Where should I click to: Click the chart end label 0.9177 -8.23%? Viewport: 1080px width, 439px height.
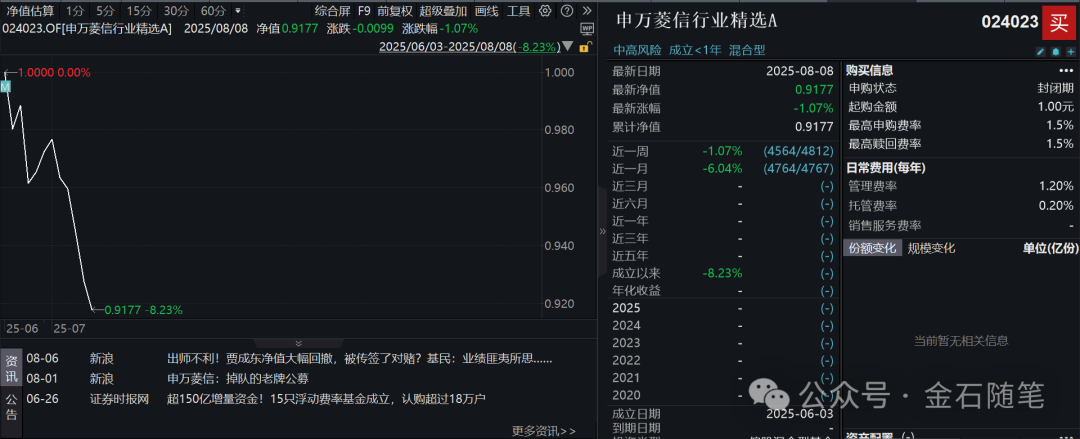(x=143, y=310)
